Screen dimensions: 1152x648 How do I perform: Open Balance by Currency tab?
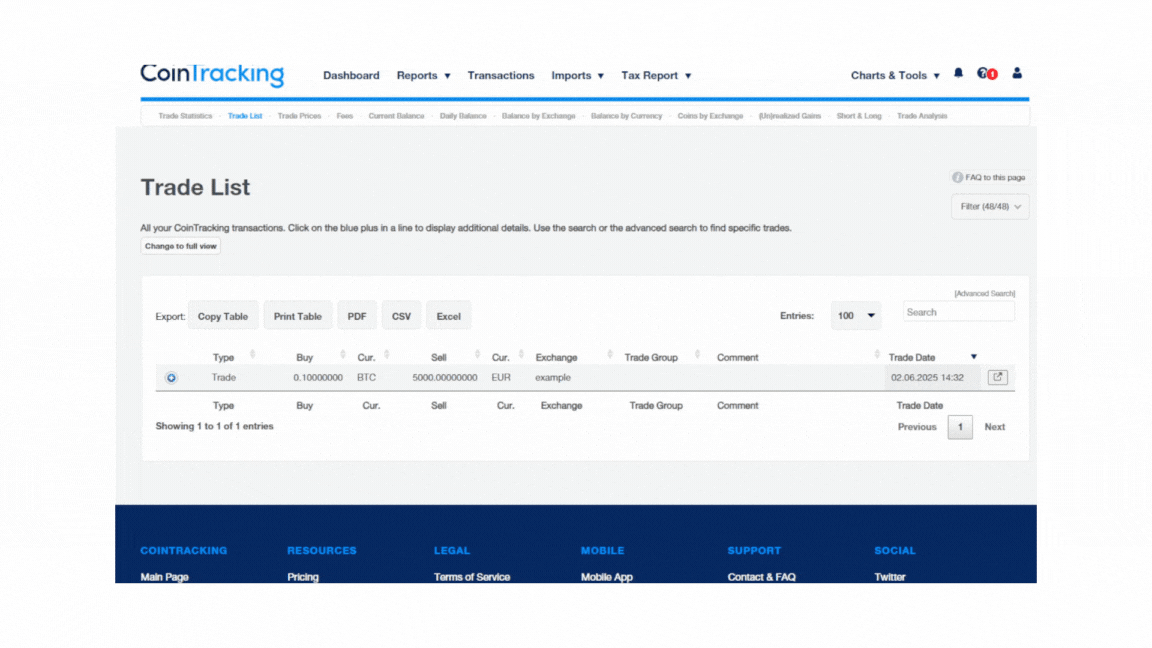[x=626, y=116]
